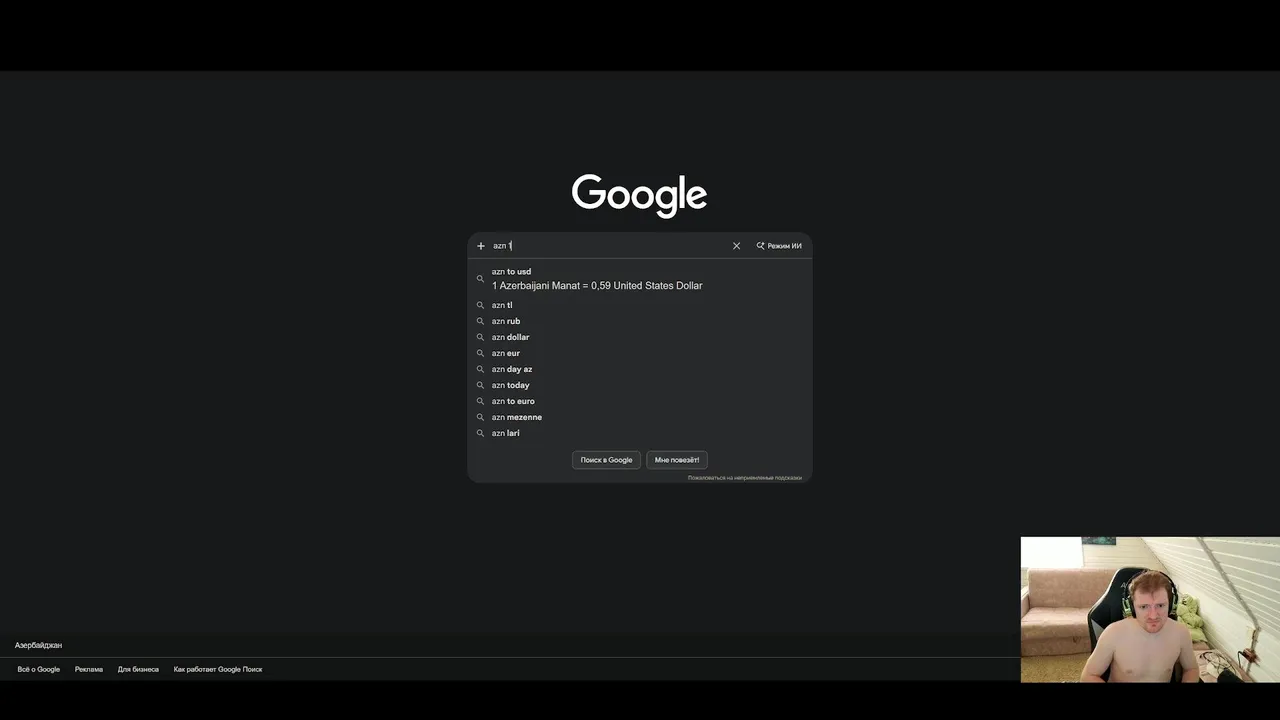
Task: Open the 'Реклама' footer link
Action: pos(89,669)
